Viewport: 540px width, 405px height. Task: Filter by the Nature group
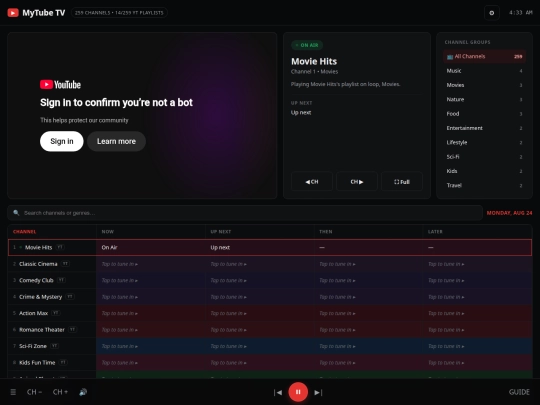[484, 99]
